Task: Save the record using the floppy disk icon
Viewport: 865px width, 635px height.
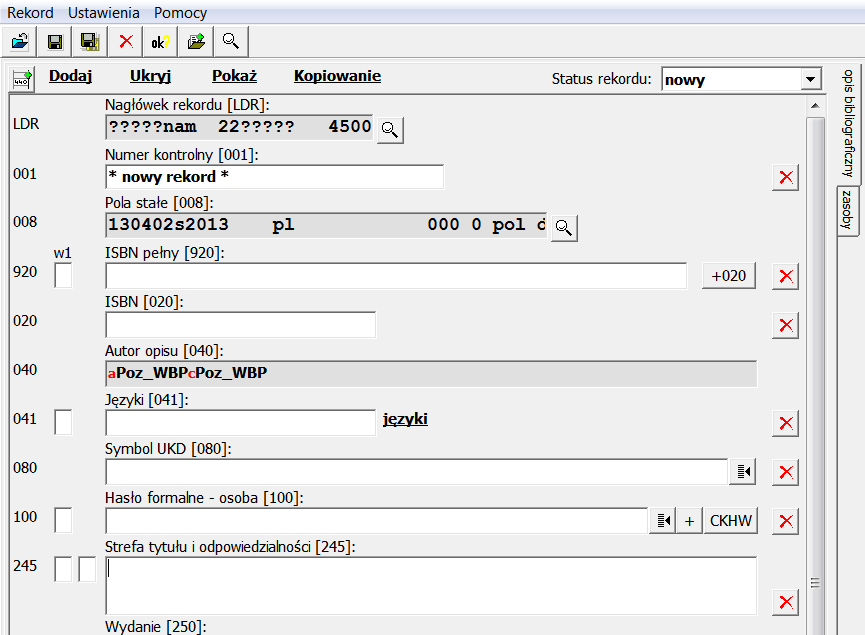Action: (55, 41)
